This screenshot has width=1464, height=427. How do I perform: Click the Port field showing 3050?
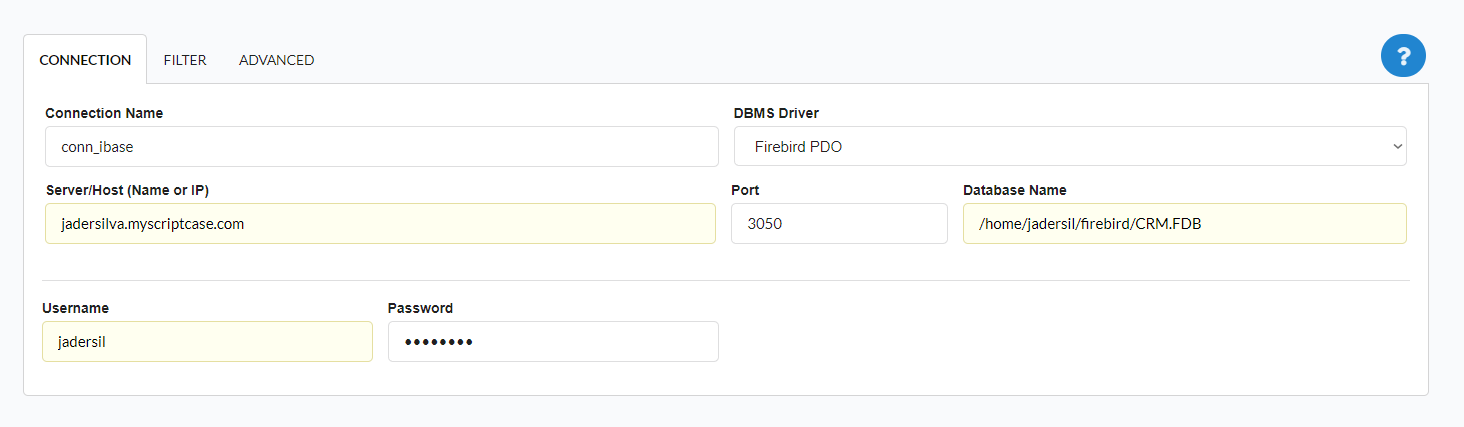839,224
